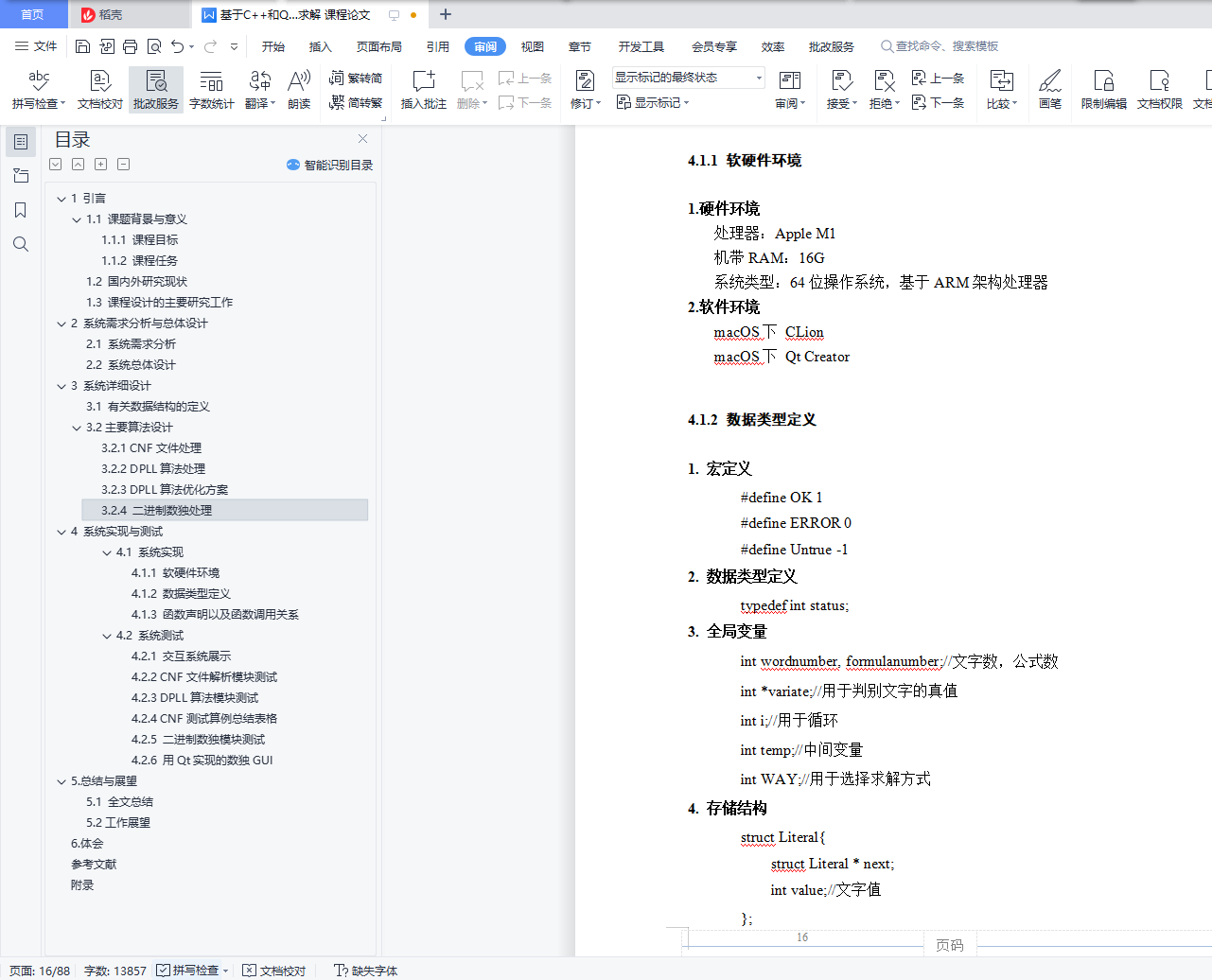
Task: Collapse the 1.1 课题背景与意义 chevron
Action: pos(77,219)
